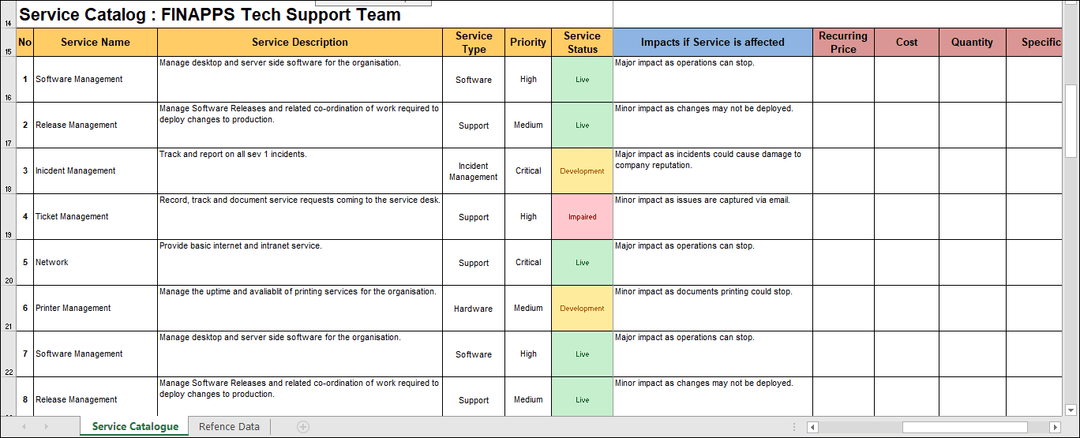The height and width of the screenshot is (438, 1080).
Task: Switch to the Refence Data tab
Action: coord(229,427)
